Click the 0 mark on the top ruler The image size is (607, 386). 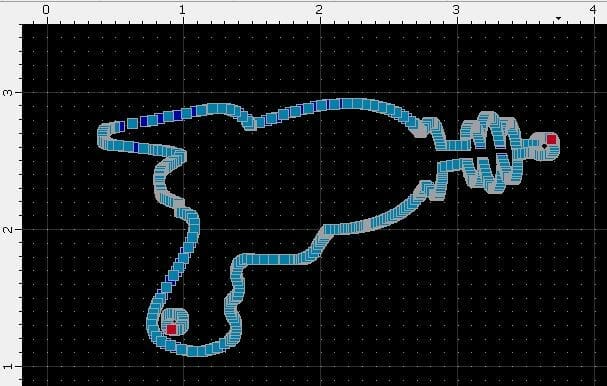coord(46,10)
